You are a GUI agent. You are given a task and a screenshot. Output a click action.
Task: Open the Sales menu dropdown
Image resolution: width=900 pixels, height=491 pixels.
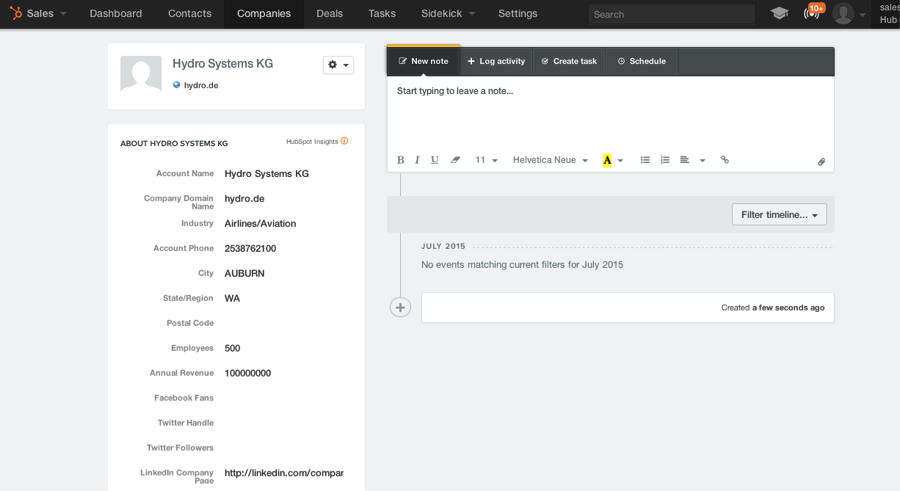[46, 13]
